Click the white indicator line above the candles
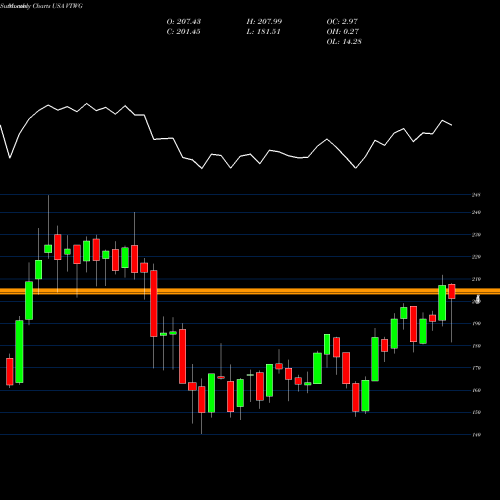Screen dimensions: 500x500 click(x=226, y=136)
